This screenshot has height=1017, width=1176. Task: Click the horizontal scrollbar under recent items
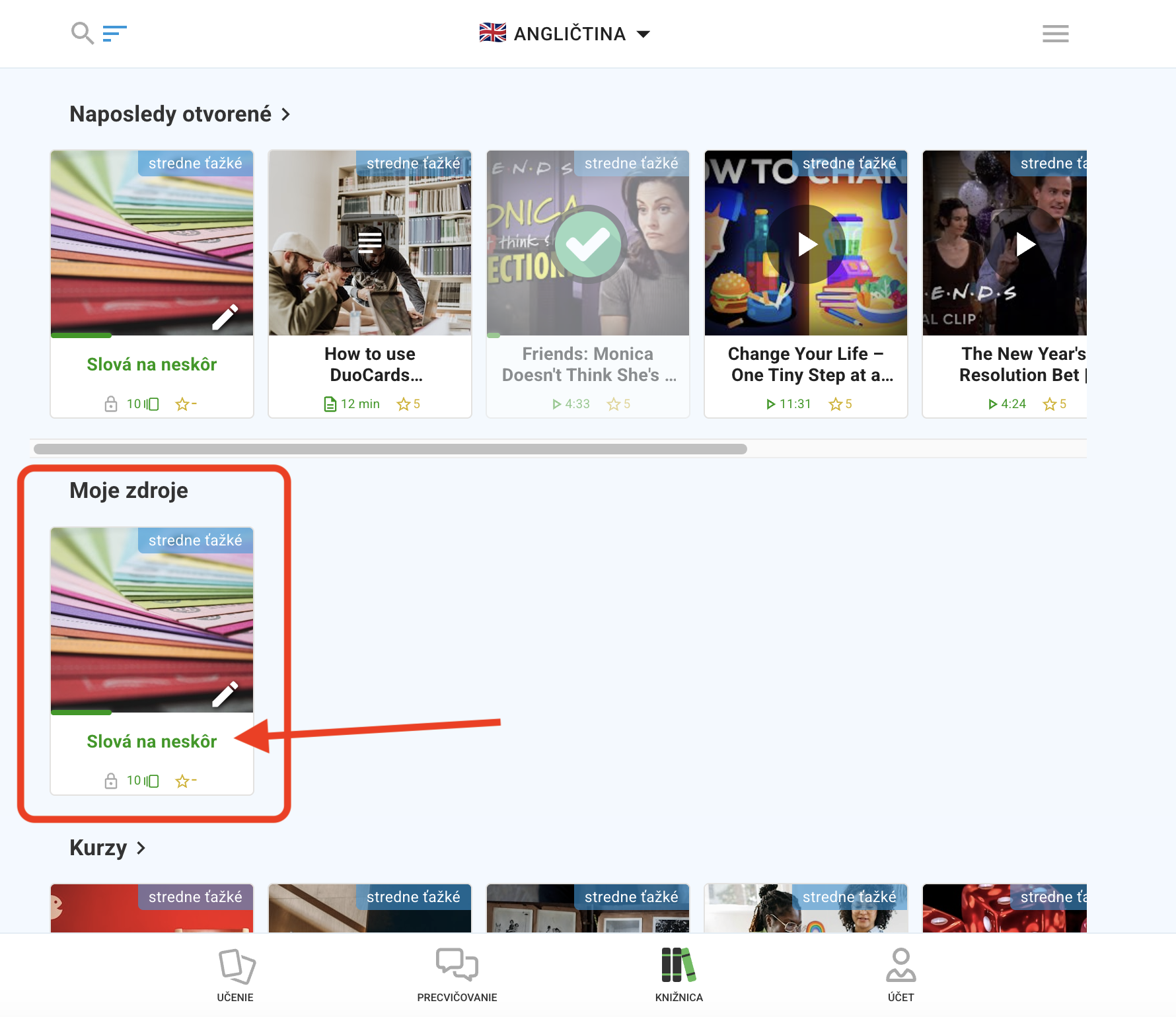[390, 449]
